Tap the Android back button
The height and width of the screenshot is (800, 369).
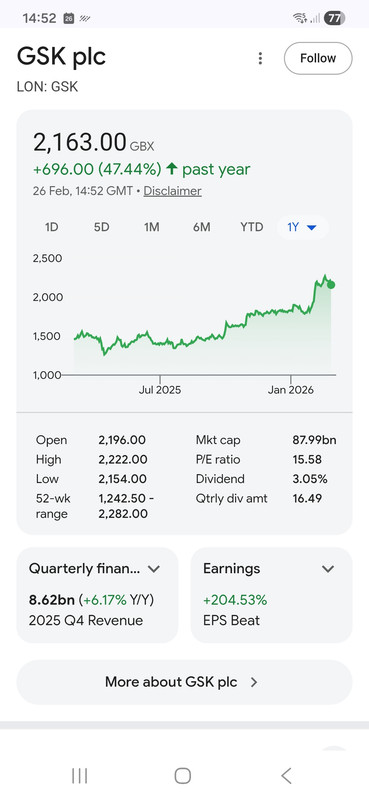point(286,776)
